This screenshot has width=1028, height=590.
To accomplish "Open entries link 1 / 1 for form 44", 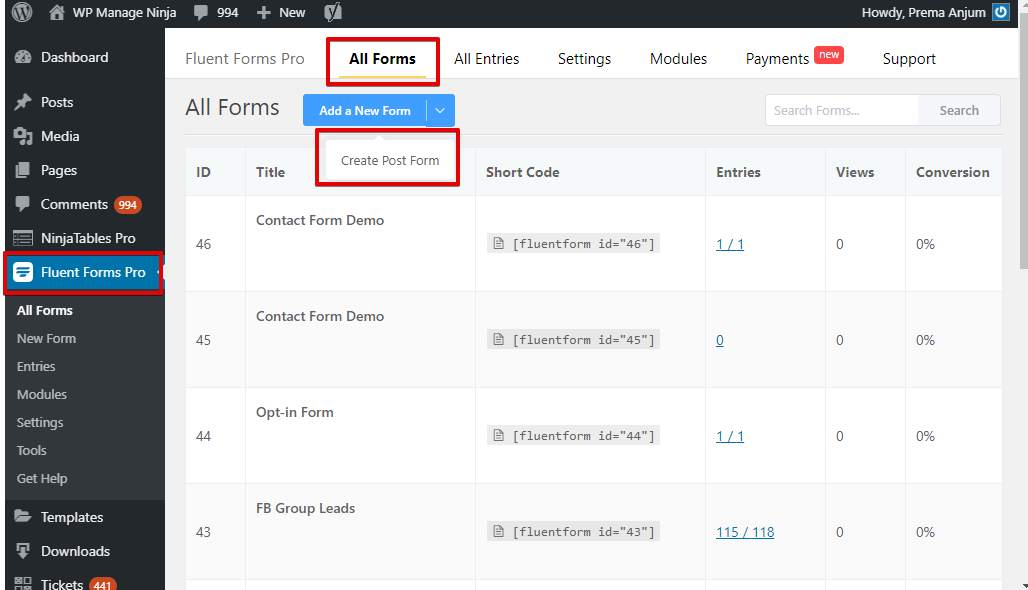I will (730, 436).
